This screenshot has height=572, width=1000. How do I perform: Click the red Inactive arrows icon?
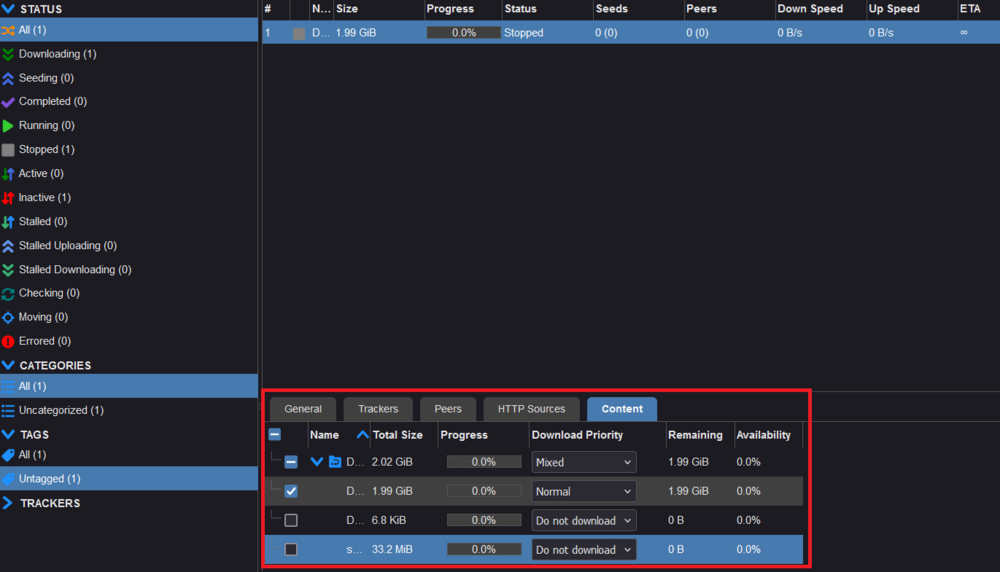click(x=8, y=198)
